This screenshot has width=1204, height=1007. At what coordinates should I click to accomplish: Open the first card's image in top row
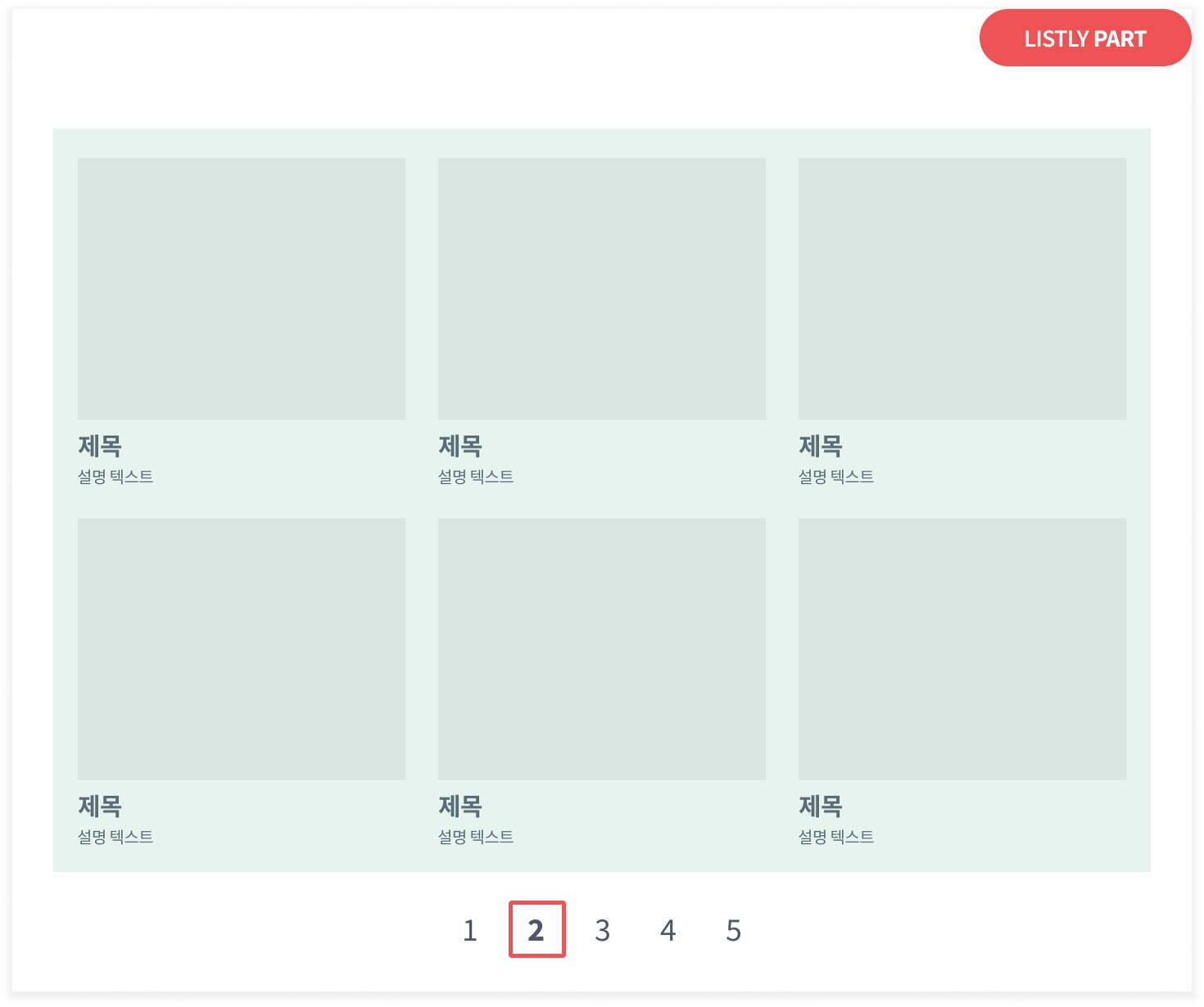(242, 288)
